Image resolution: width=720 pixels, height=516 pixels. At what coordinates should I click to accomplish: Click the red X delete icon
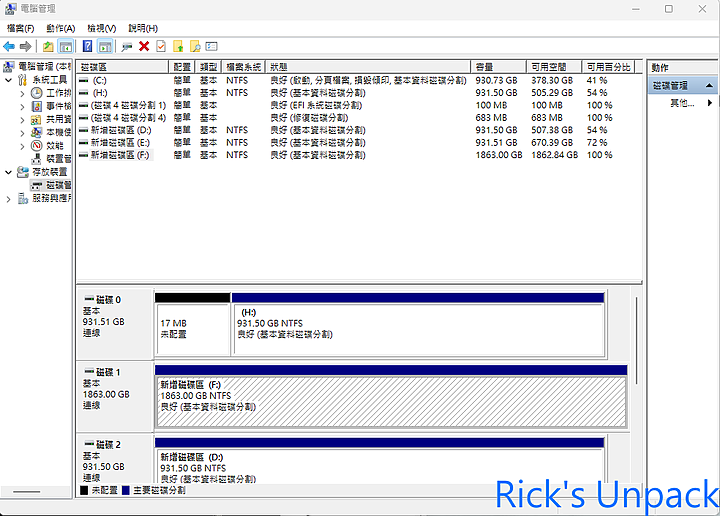(x=144, y=46)
